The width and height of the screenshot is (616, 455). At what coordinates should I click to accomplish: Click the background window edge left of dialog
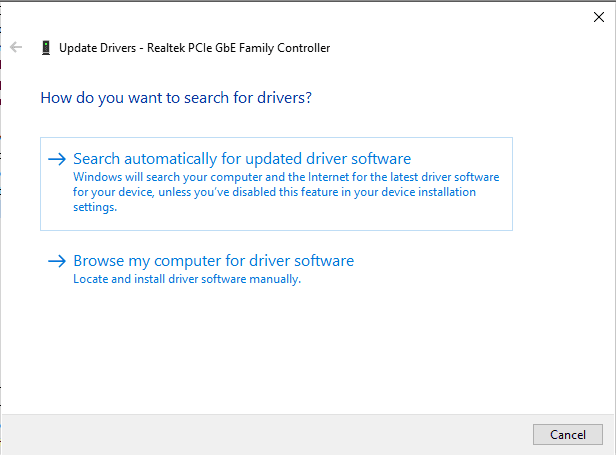[1, 200]
